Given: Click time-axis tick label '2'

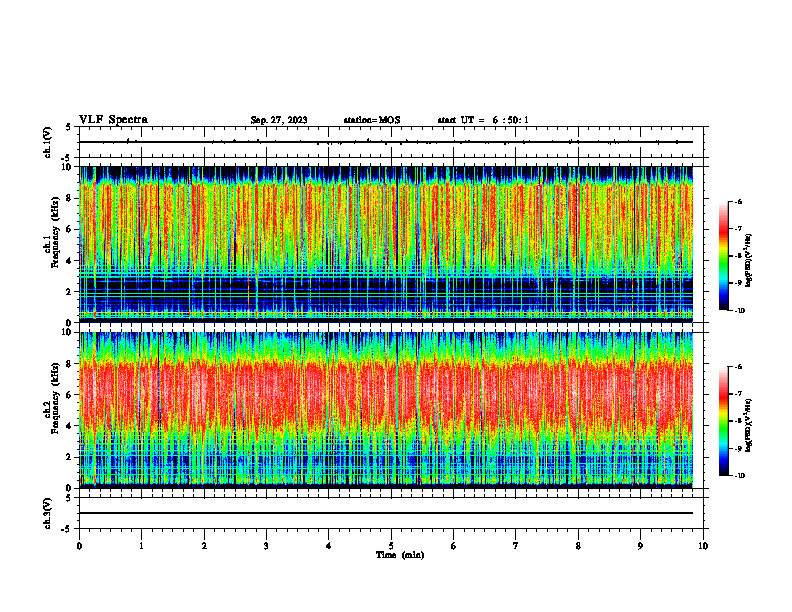Looking at the screenshot, I should 204,546.
